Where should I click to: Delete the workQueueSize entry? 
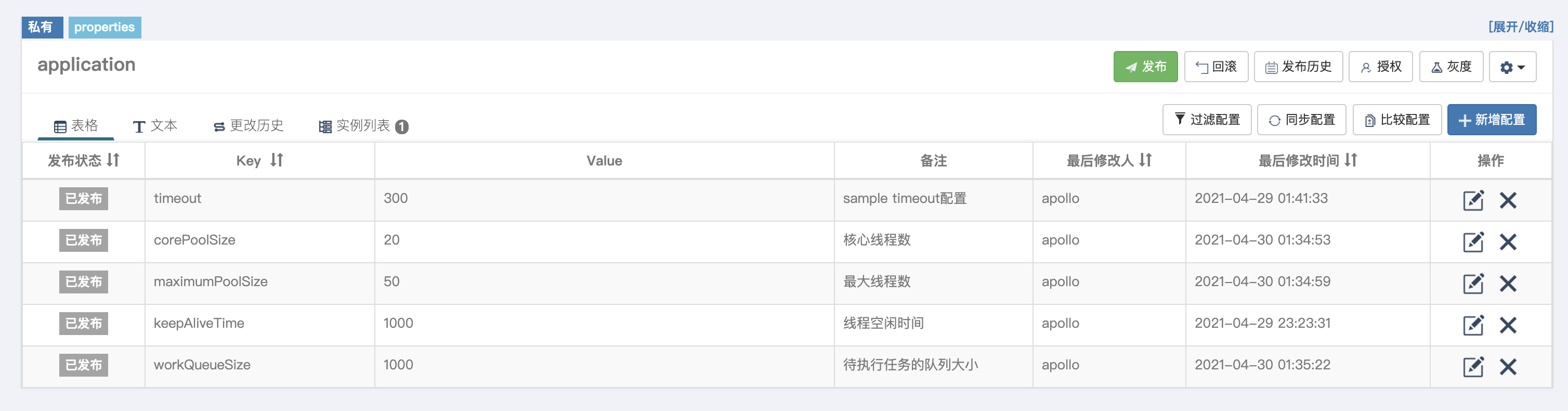[1508, 367]
